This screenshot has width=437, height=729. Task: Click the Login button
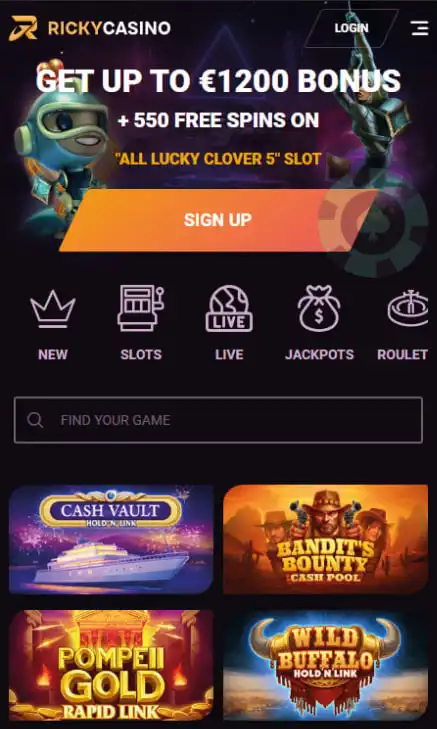pos(351,28)
